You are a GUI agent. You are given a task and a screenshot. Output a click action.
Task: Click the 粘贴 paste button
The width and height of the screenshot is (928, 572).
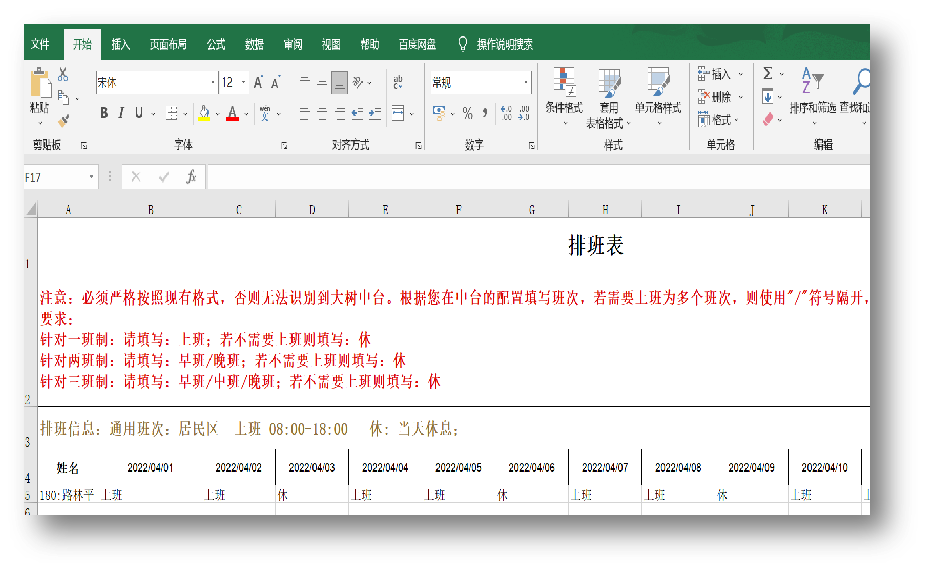click(40, 93)
